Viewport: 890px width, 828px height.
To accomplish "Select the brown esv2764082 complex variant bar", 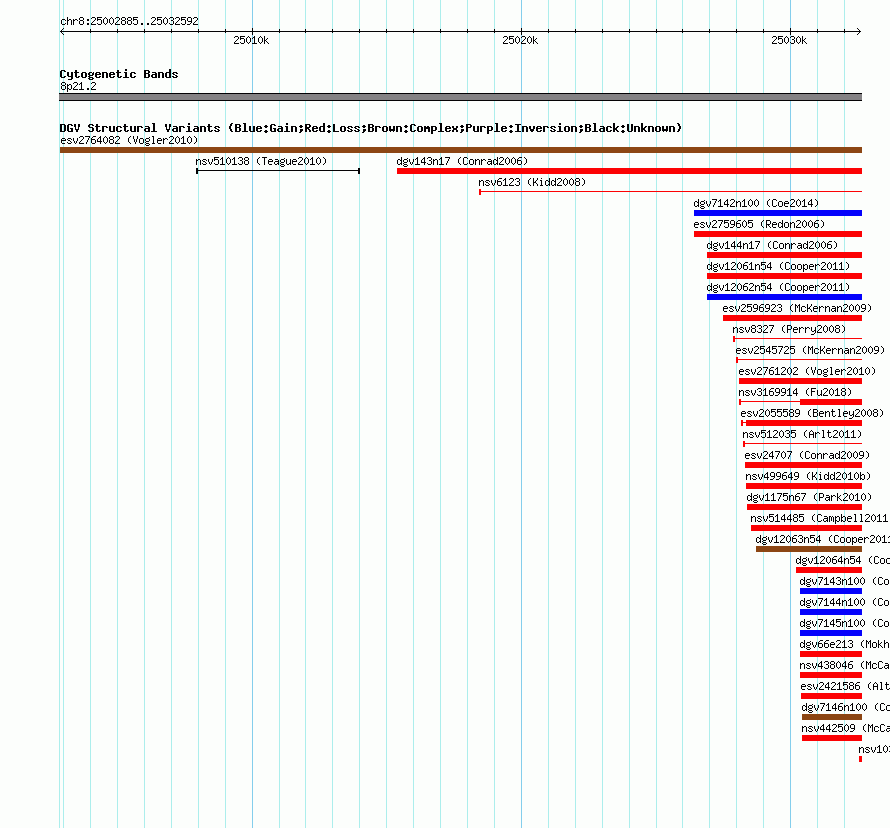I will pyautogui.click(x=461, y=150).
